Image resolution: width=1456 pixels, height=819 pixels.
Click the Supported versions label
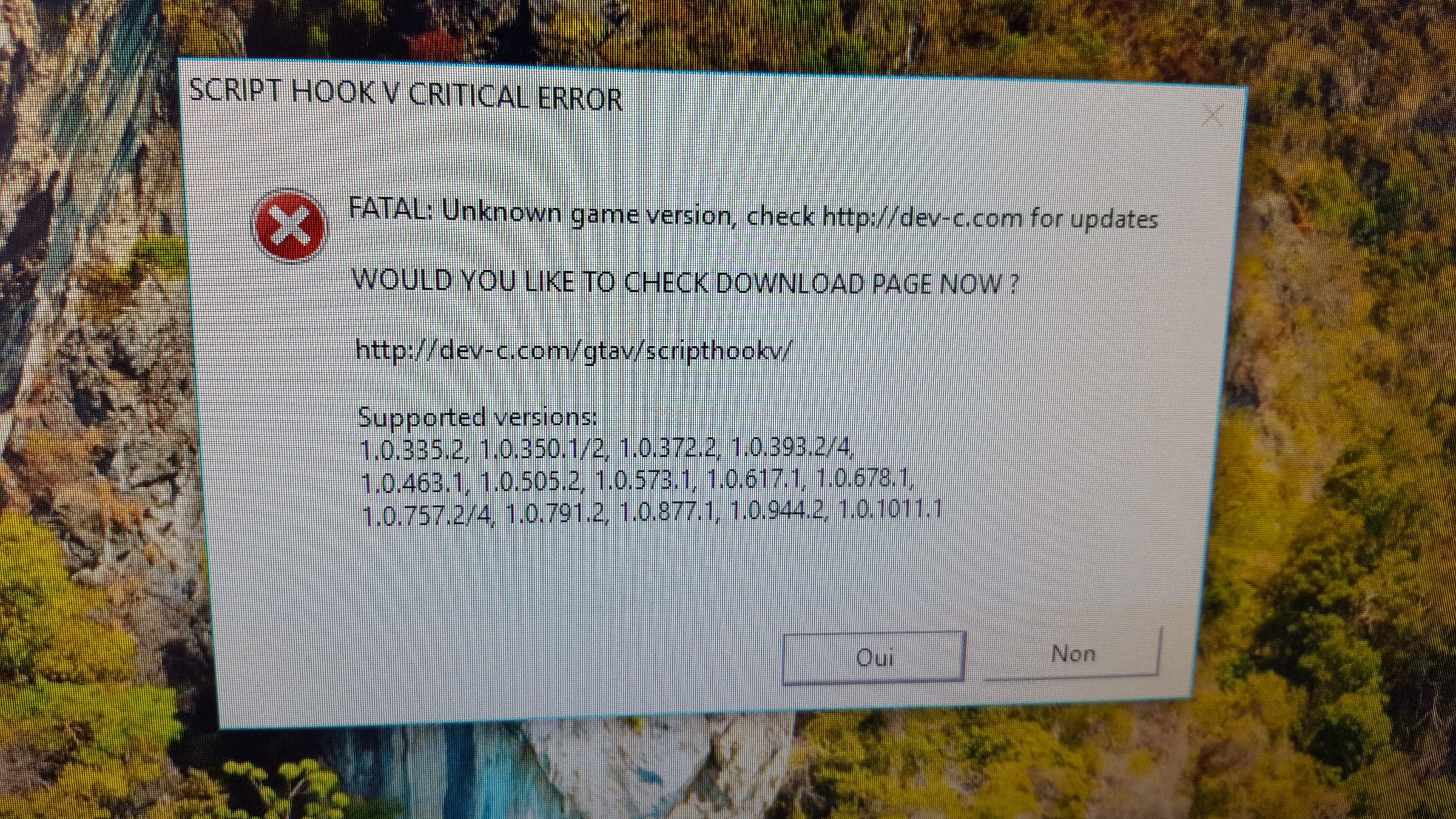477,418
